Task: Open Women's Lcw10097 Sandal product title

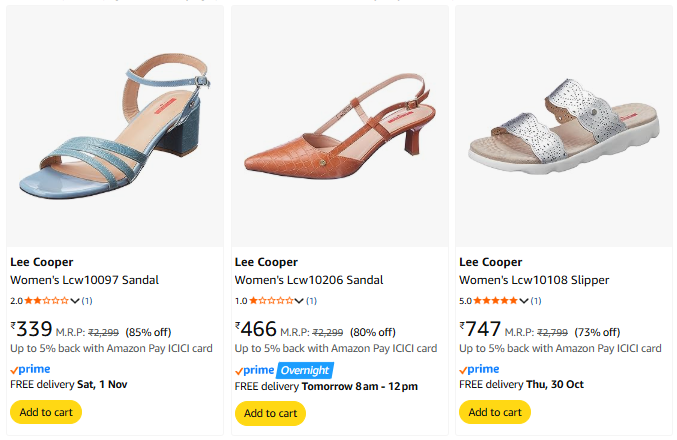Action: point(84,280)
